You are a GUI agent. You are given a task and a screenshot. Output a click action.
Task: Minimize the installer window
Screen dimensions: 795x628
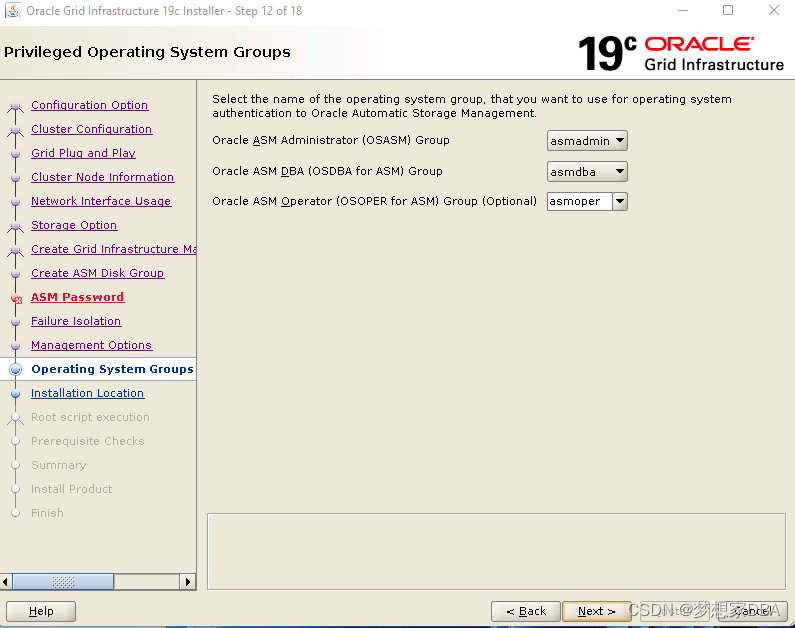pyautogui.click(x=683, y=10)
